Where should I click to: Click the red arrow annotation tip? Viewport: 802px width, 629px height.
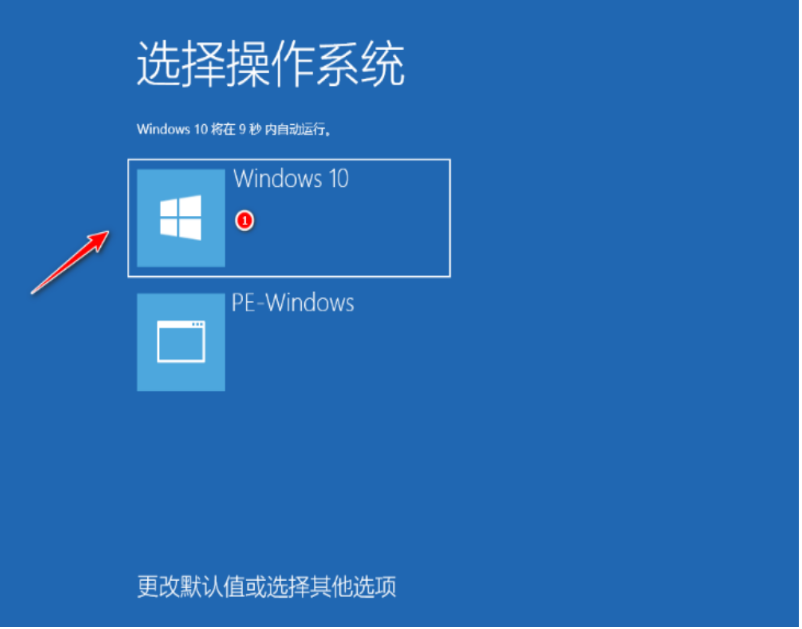105,234
